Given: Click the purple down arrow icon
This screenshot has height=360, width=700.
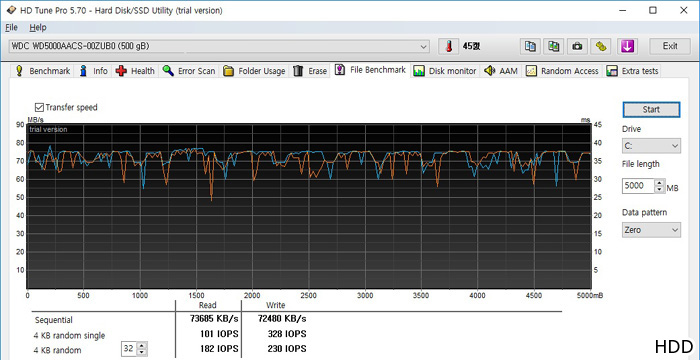Looking at the screenshot, I should click(628, 46).
